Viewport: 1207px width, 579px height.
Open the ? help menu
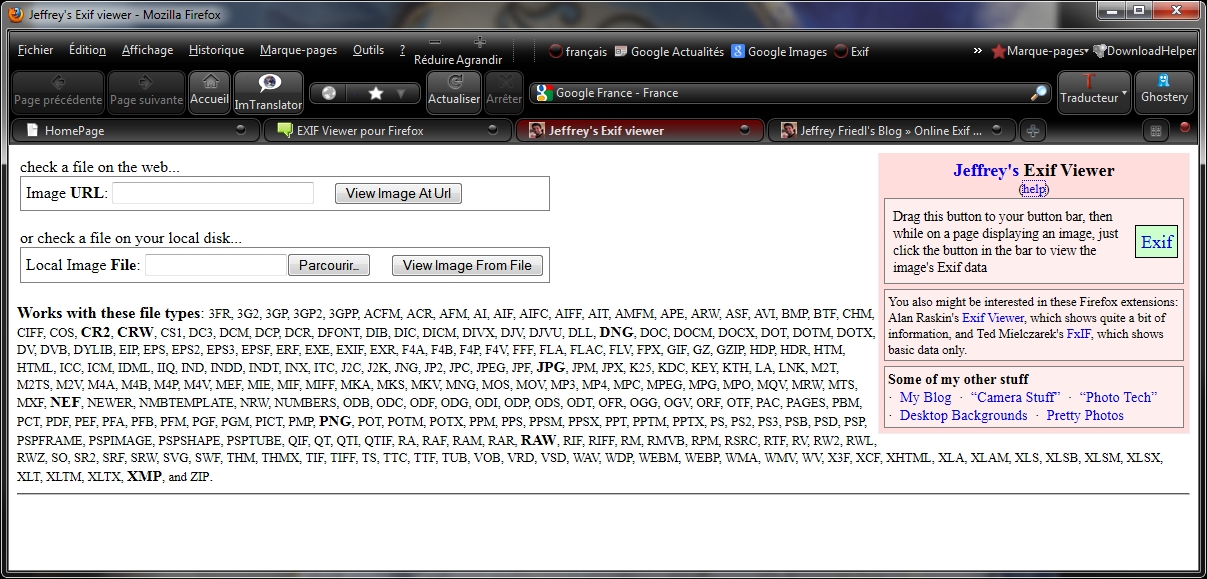click(x=402, y=50)
